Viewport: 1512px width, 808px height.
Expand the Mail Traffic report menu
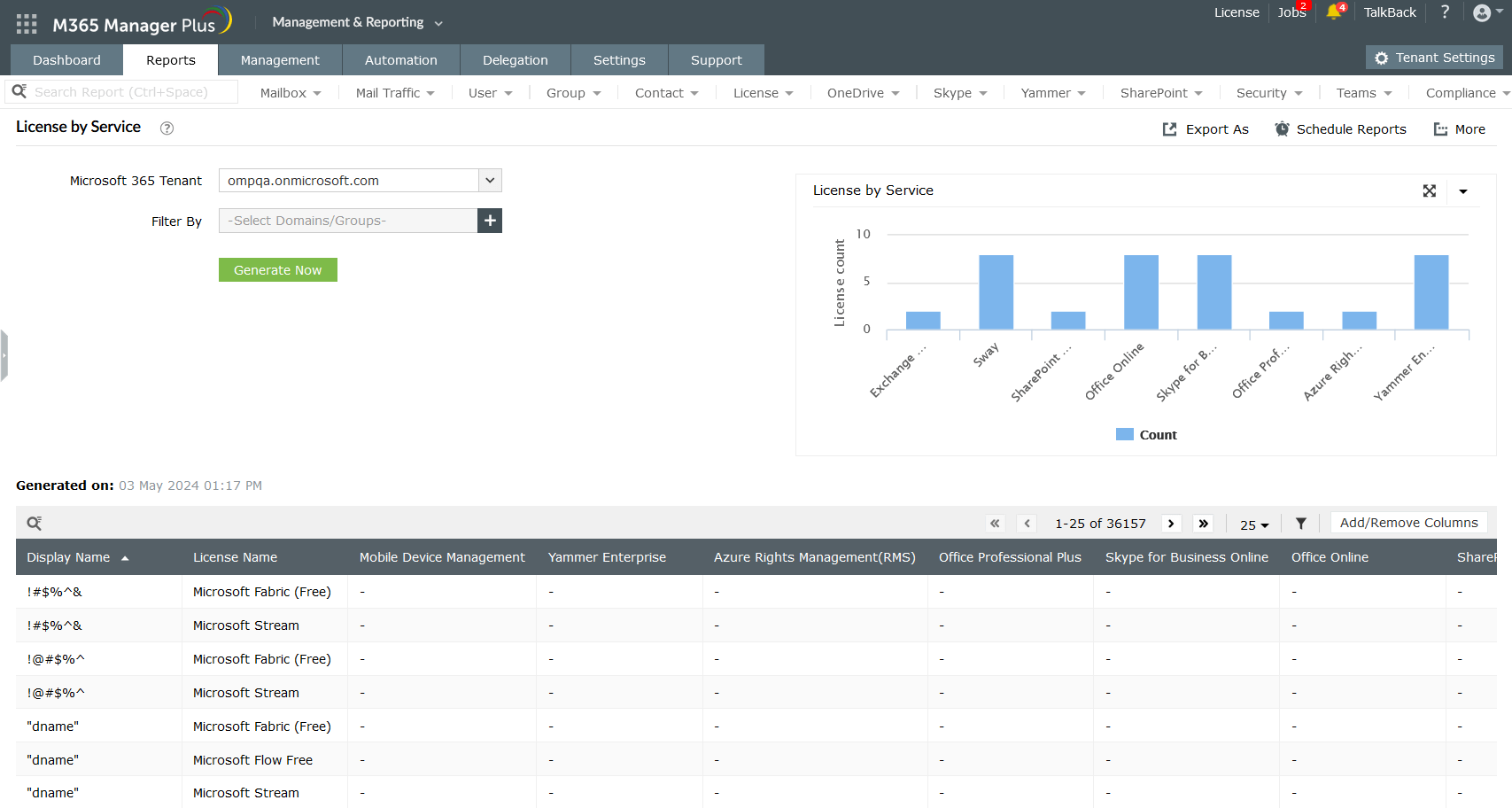pyautogui.click(x=395, y=93)
